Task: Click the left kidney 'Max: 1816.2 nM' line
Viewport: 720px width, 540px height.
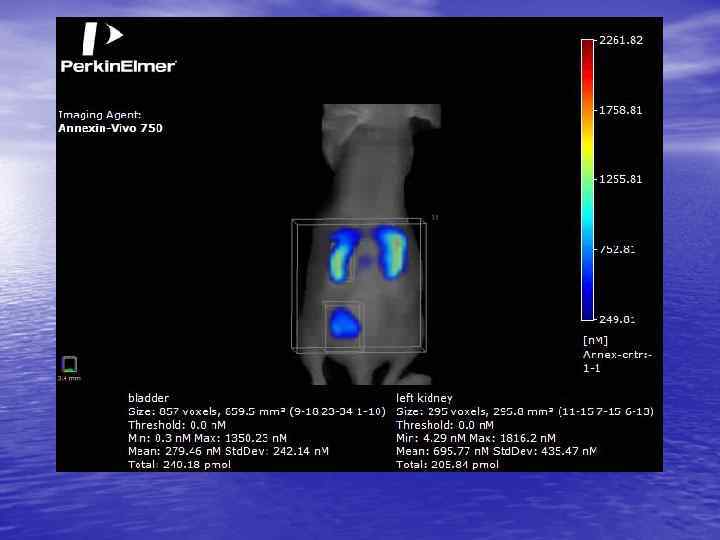Action: coord(476,438)
